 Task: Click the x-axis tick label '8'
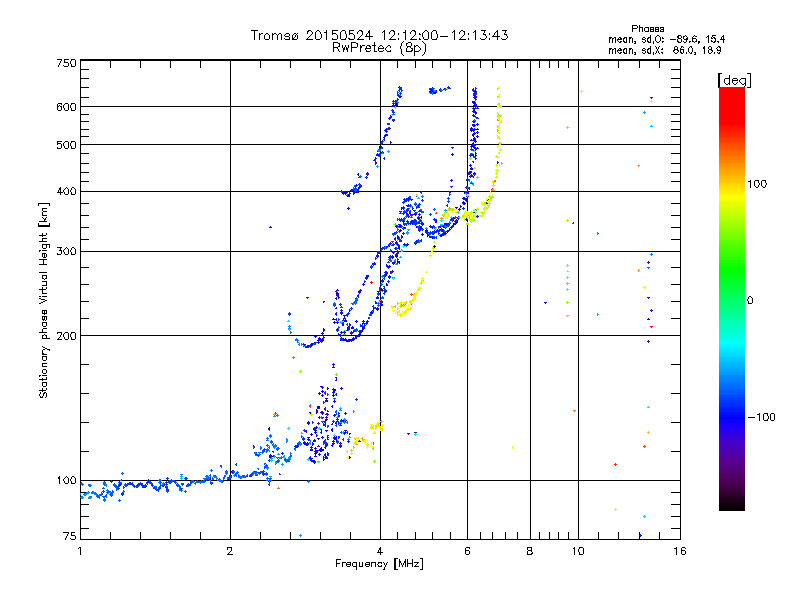coord(530,551)
